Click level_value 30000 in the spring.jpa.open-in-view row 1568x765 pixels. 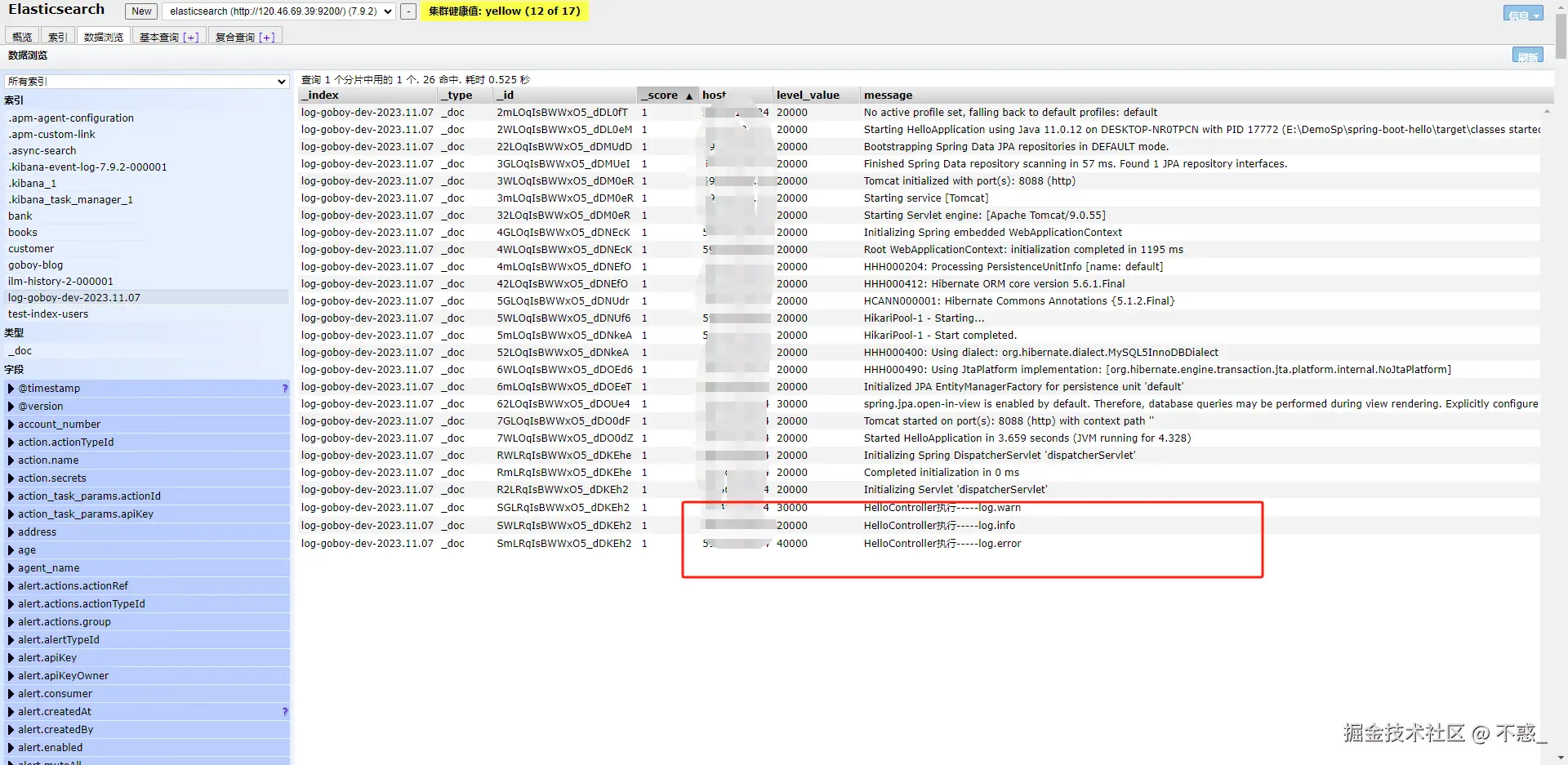[x=792, y=404]
